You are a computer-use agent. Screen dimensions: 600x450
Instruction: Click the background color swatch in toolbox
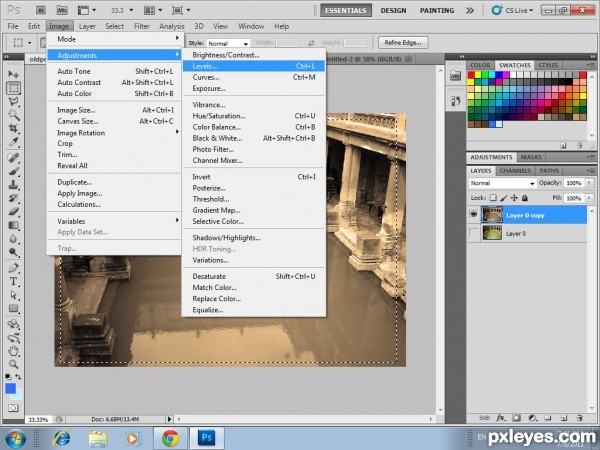click(19, 394)
